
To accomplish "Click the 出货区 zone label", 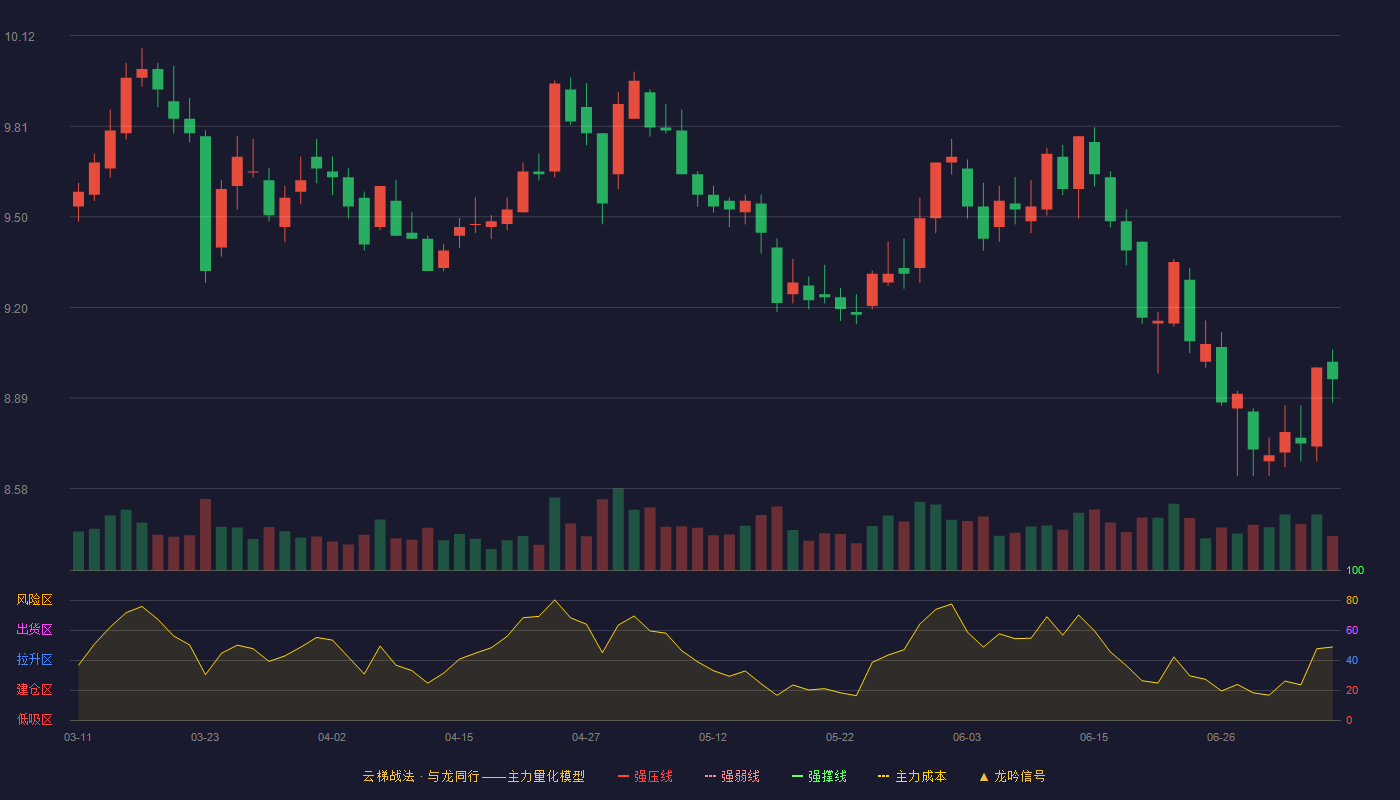I will point(34,630).
